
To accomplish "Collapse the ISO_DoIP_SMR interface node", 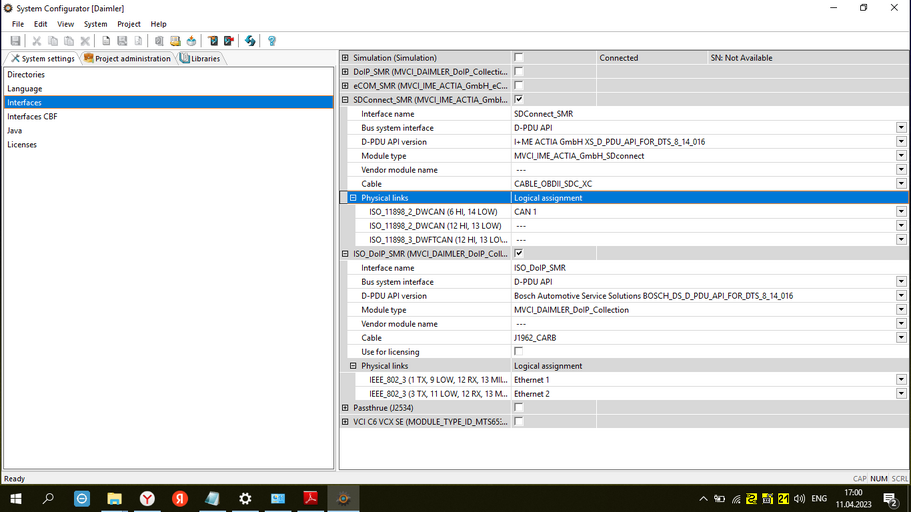I will point(345,253).
